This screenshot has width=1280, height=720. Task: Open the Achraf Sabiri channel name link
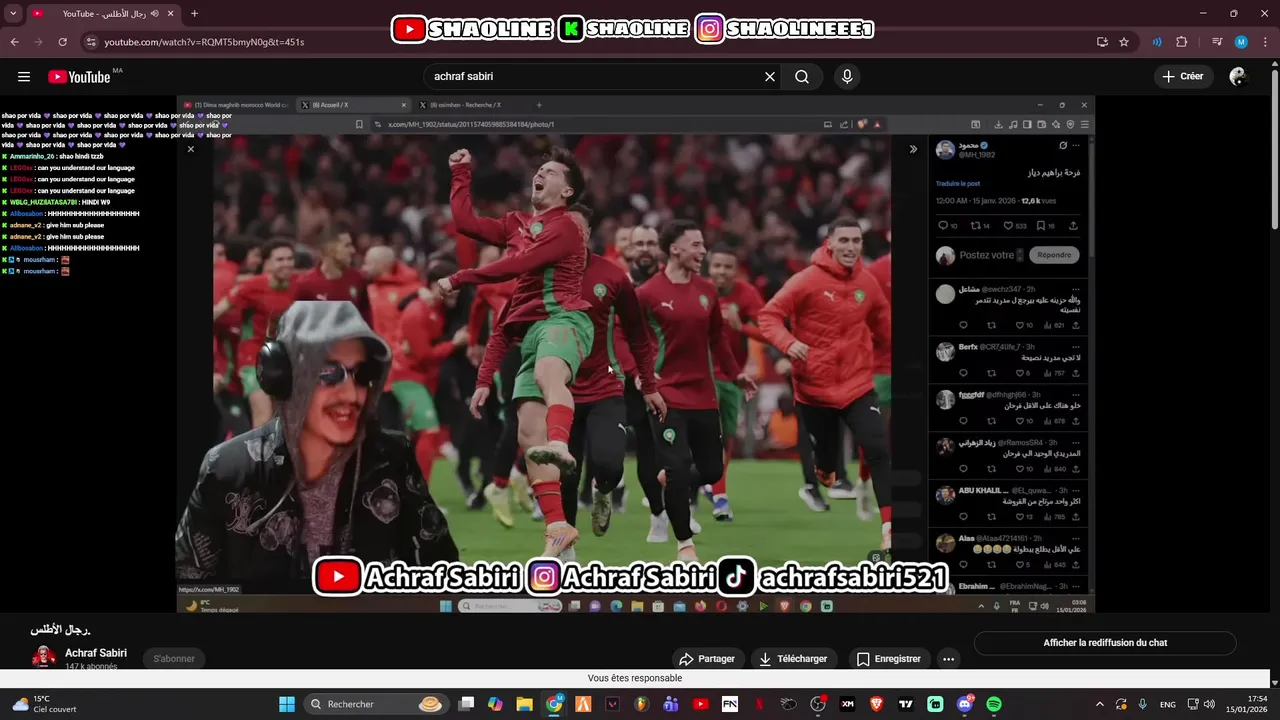click(96, 653)
